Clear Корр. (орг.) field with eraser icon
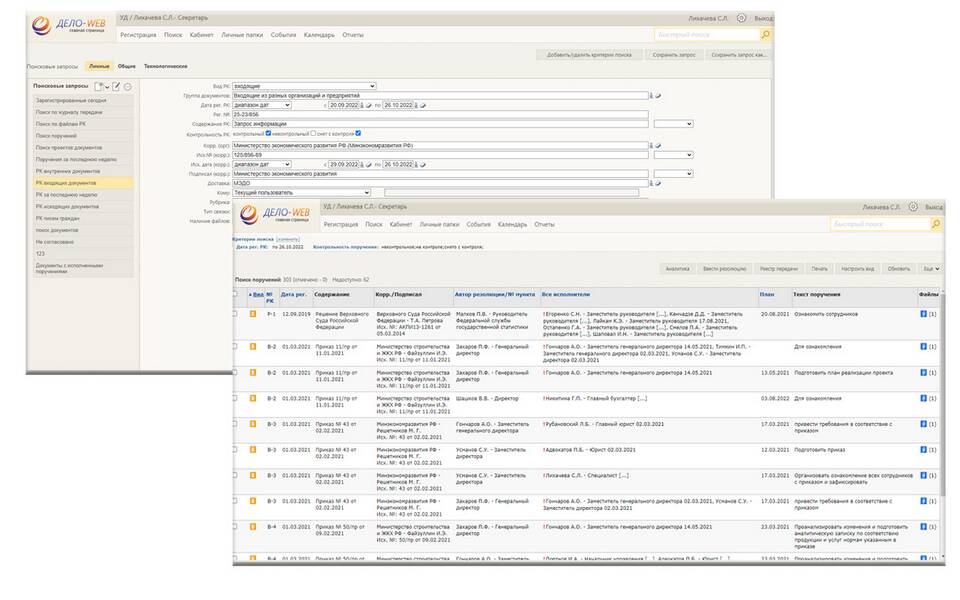Viewport: 960px width, 600px height. click(x=658, y=146)
